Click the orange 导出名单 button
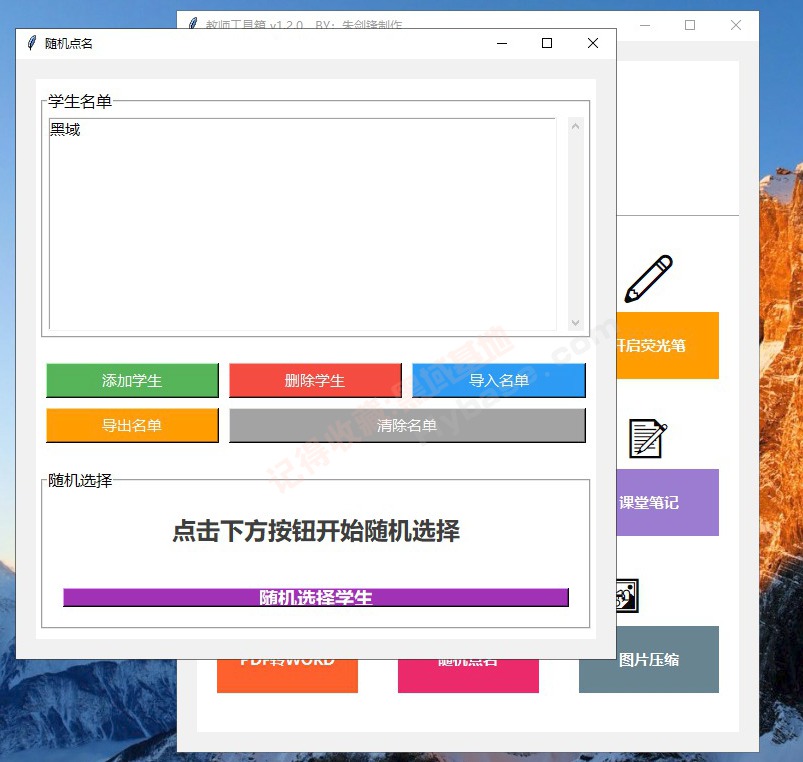Viewport: 803px width, 762px height. pos(132,425)
